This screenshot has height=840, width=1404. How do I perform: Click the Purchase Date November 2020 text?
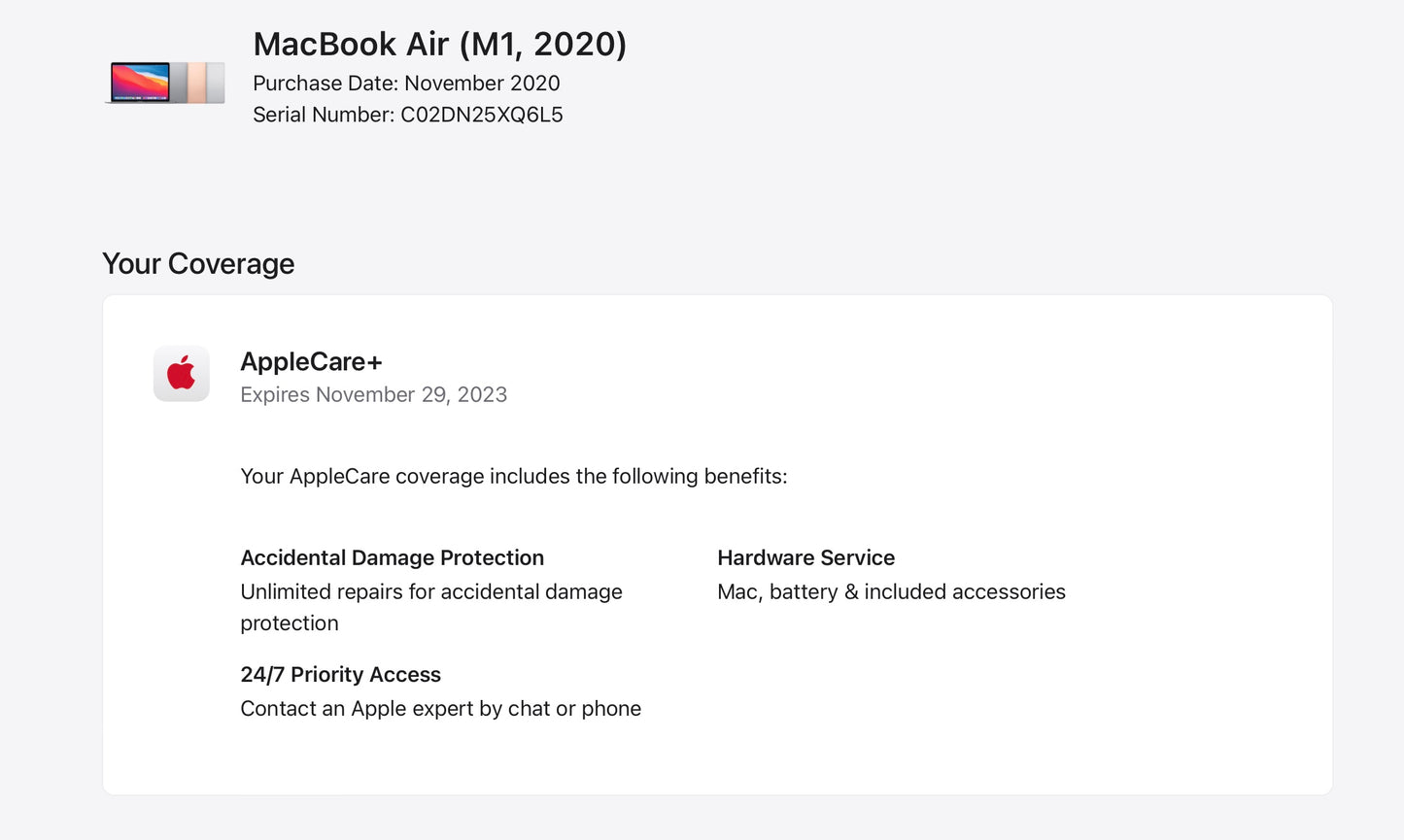coord(406,84)
